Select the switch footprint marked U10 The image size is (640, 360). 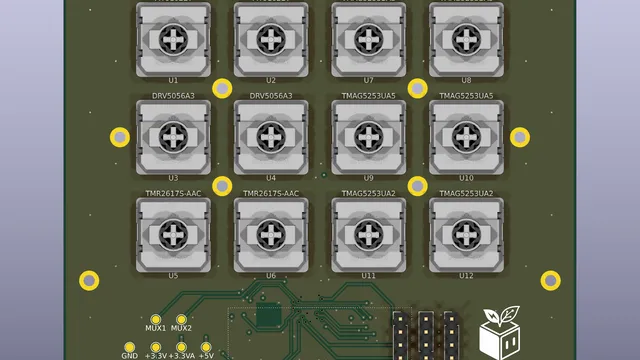[x=466, y=137]
